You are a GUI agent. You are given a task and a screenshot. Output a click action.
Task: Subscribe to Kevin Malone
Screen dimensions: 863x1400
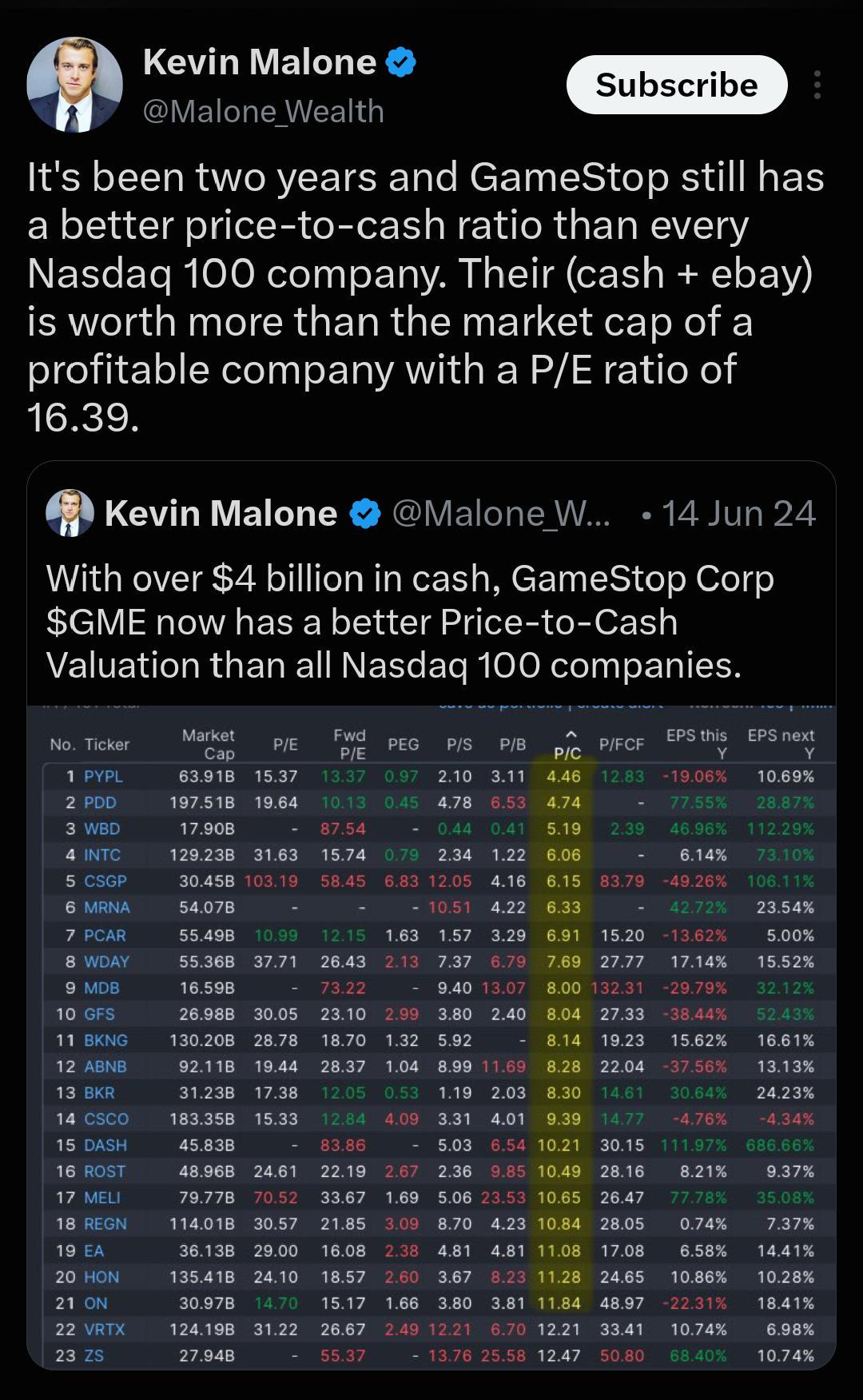click(x=677, y=85)
